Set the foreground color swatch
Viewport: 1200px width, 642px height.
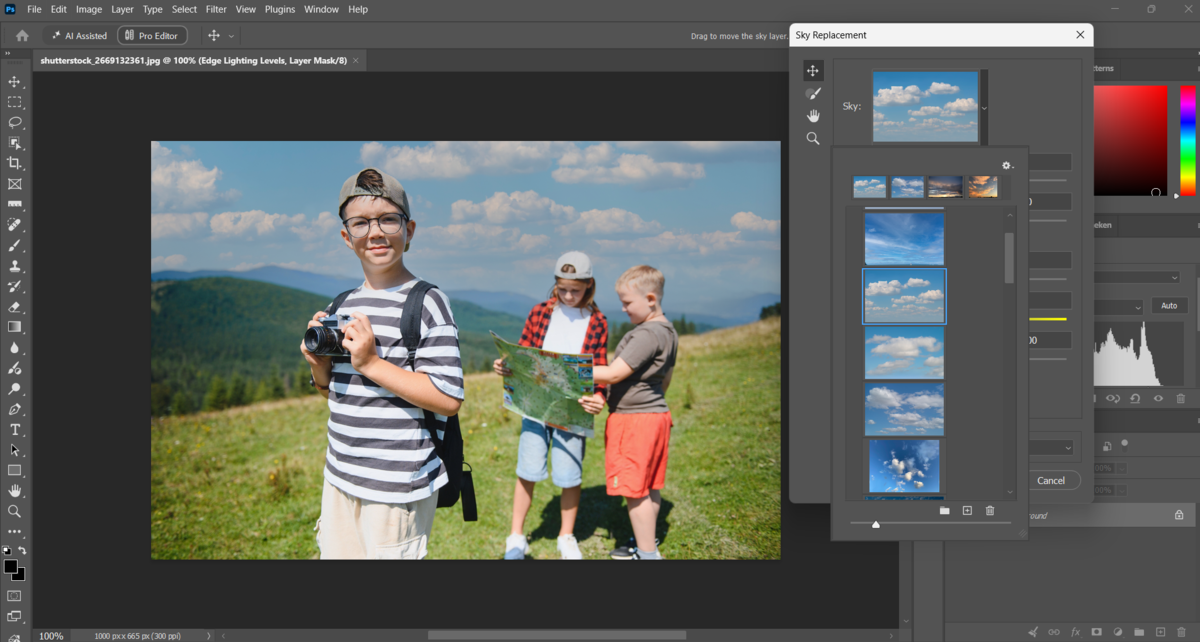pos(10,567)
